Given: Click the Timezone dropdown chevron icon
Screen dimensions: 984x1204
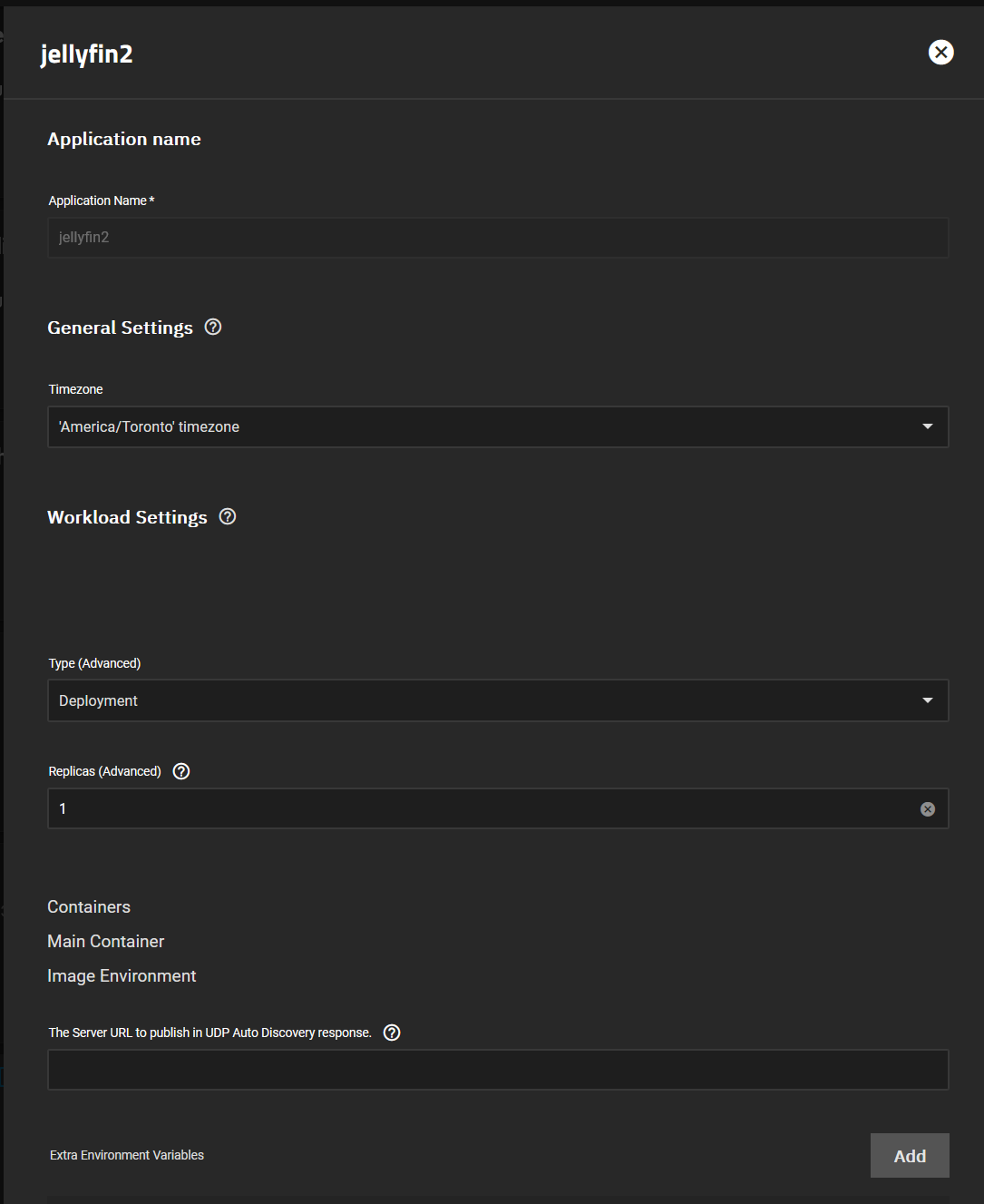Looking at the screenshot, I should 927,426.
